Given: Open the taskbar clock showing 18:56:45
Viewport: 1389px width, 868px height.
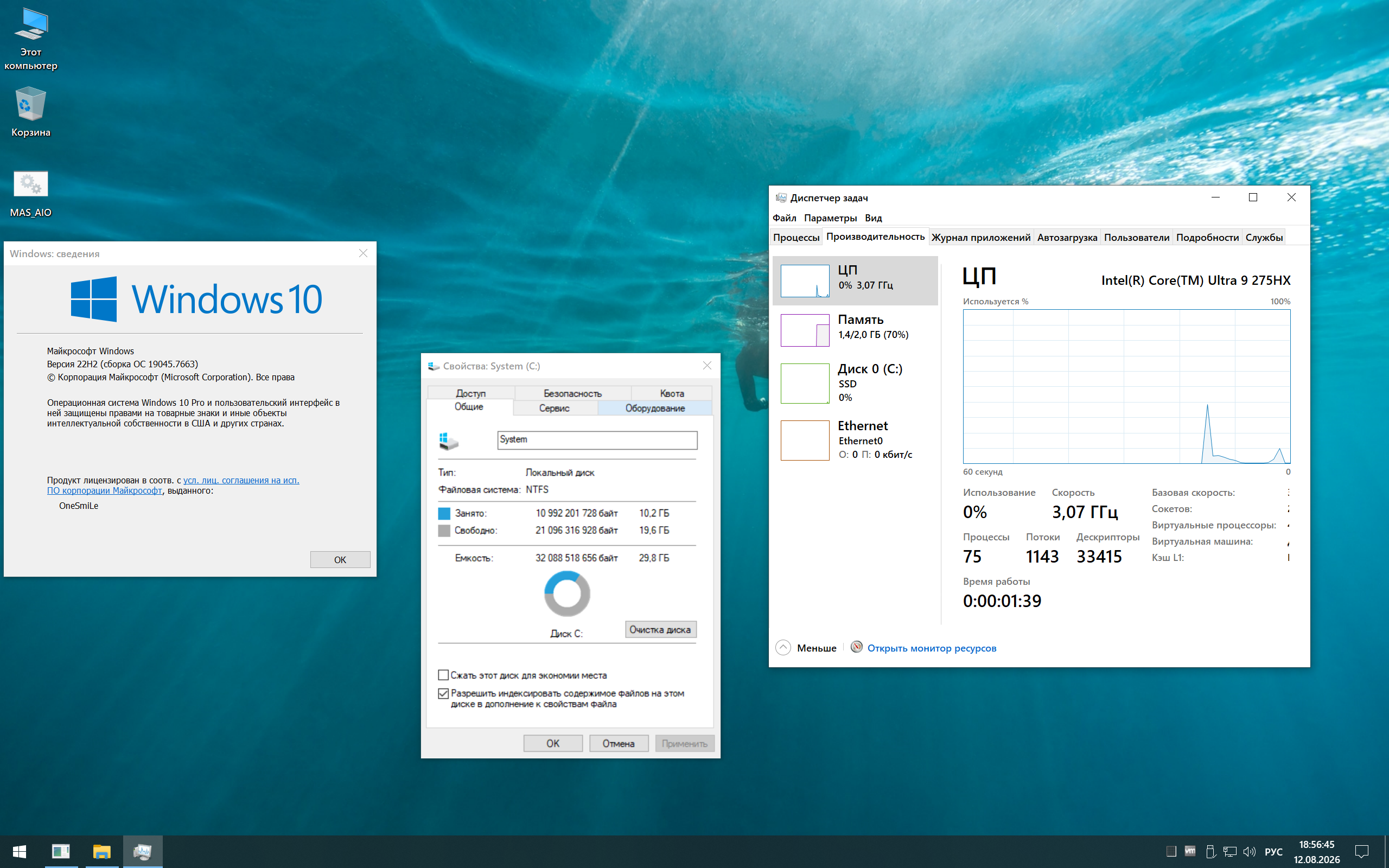Looking at the screenshot, I should [1317, 852].
